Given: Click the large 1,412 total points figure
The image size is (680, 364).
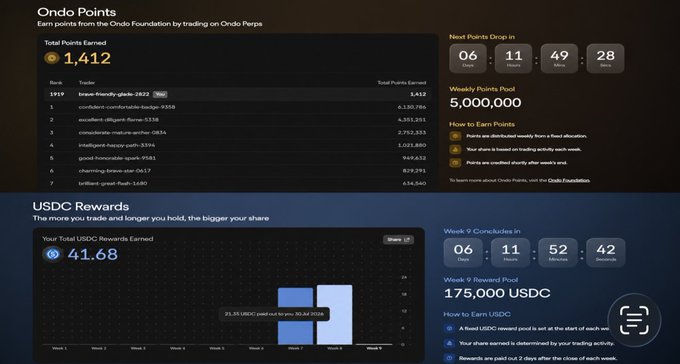Looking at the screenshot, I should click(87, 58).
